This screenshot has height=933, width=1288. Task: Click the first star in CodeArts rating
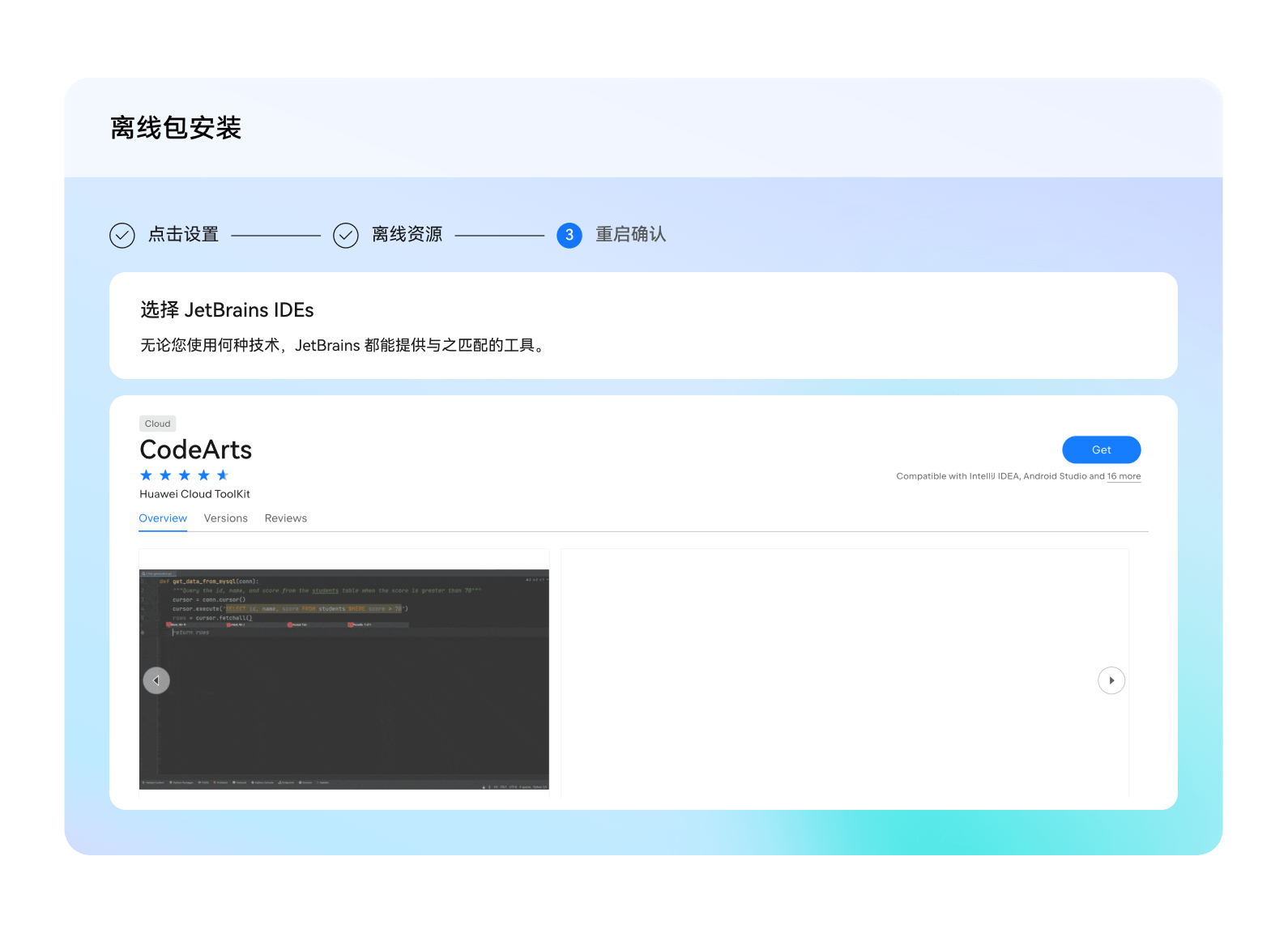pos(147,475)
